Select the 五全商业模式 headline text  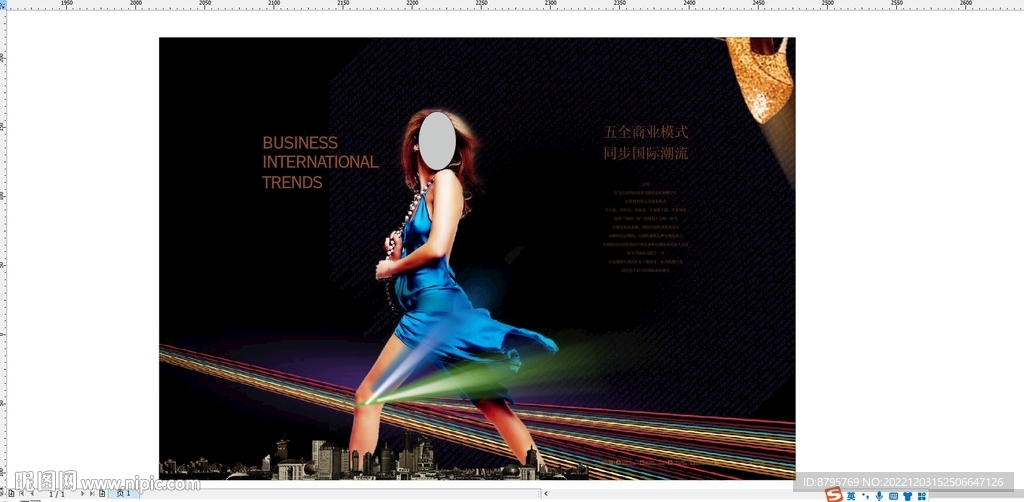click(646, 133)
